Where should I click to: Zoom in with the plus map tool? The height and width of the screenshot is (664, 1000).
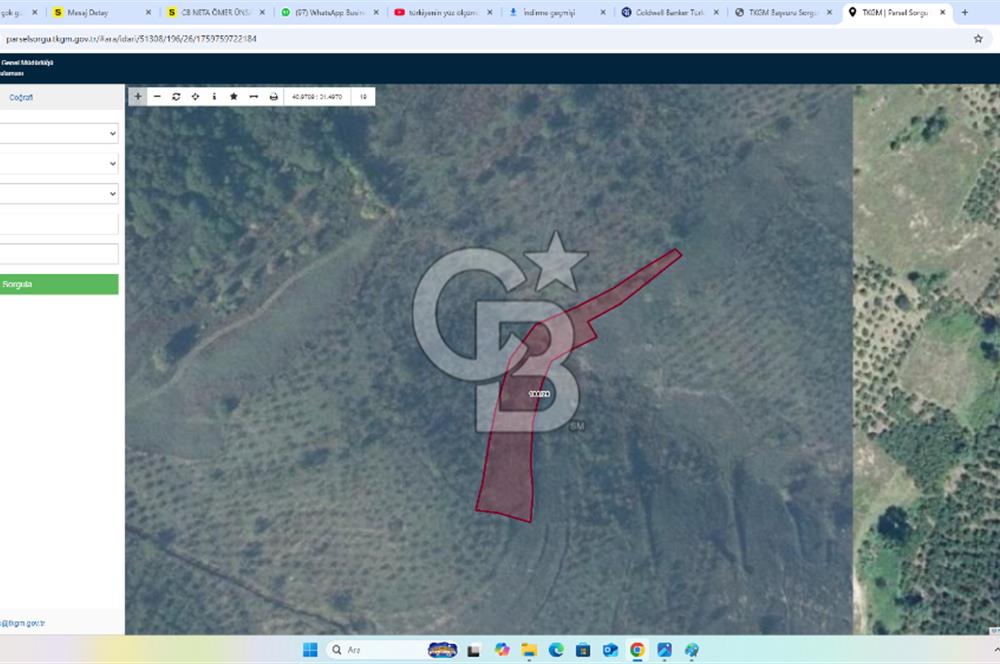pyautogui.click(x=137, y=97)
